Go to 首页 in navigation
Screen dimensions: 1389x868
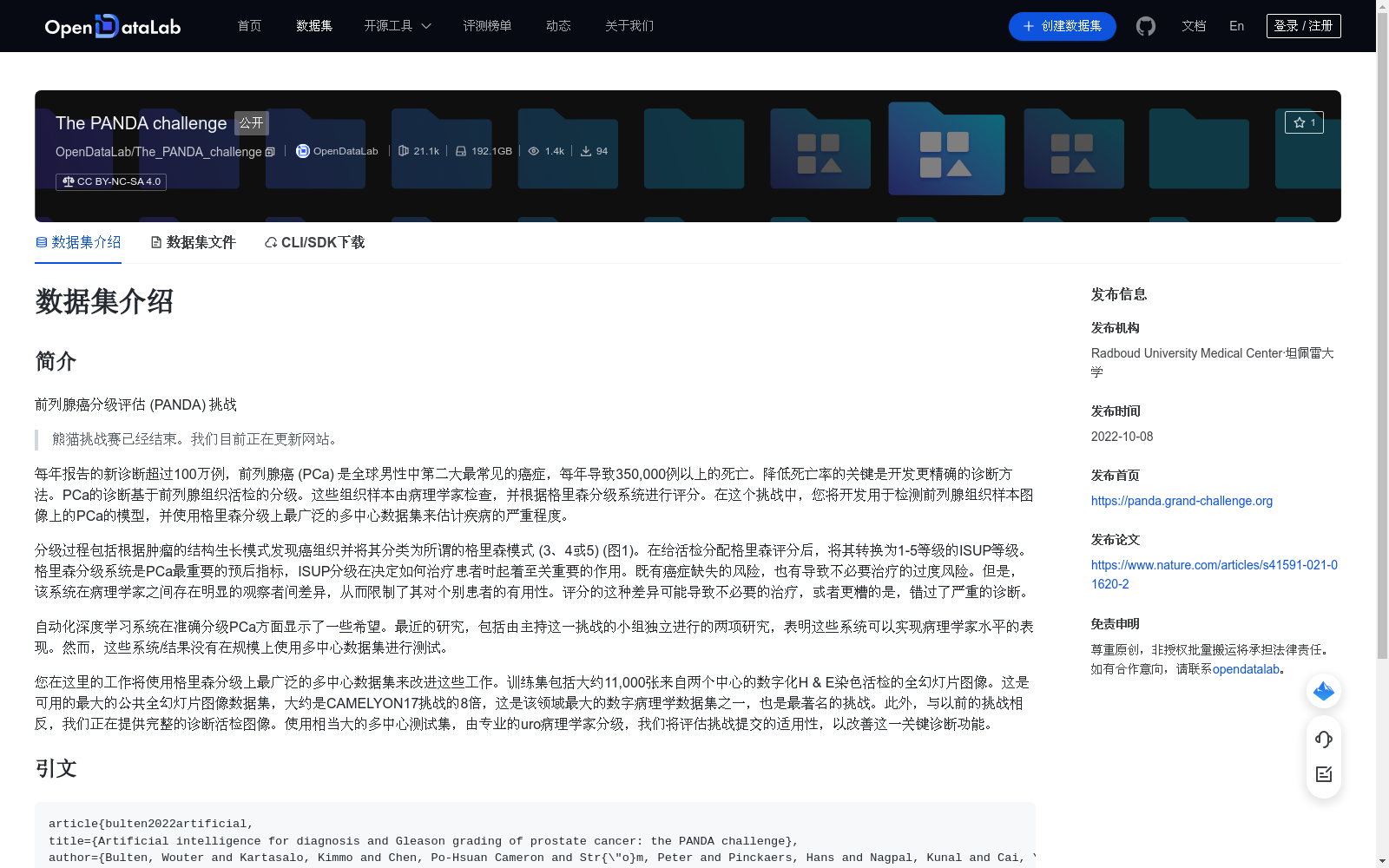point(249,26)
